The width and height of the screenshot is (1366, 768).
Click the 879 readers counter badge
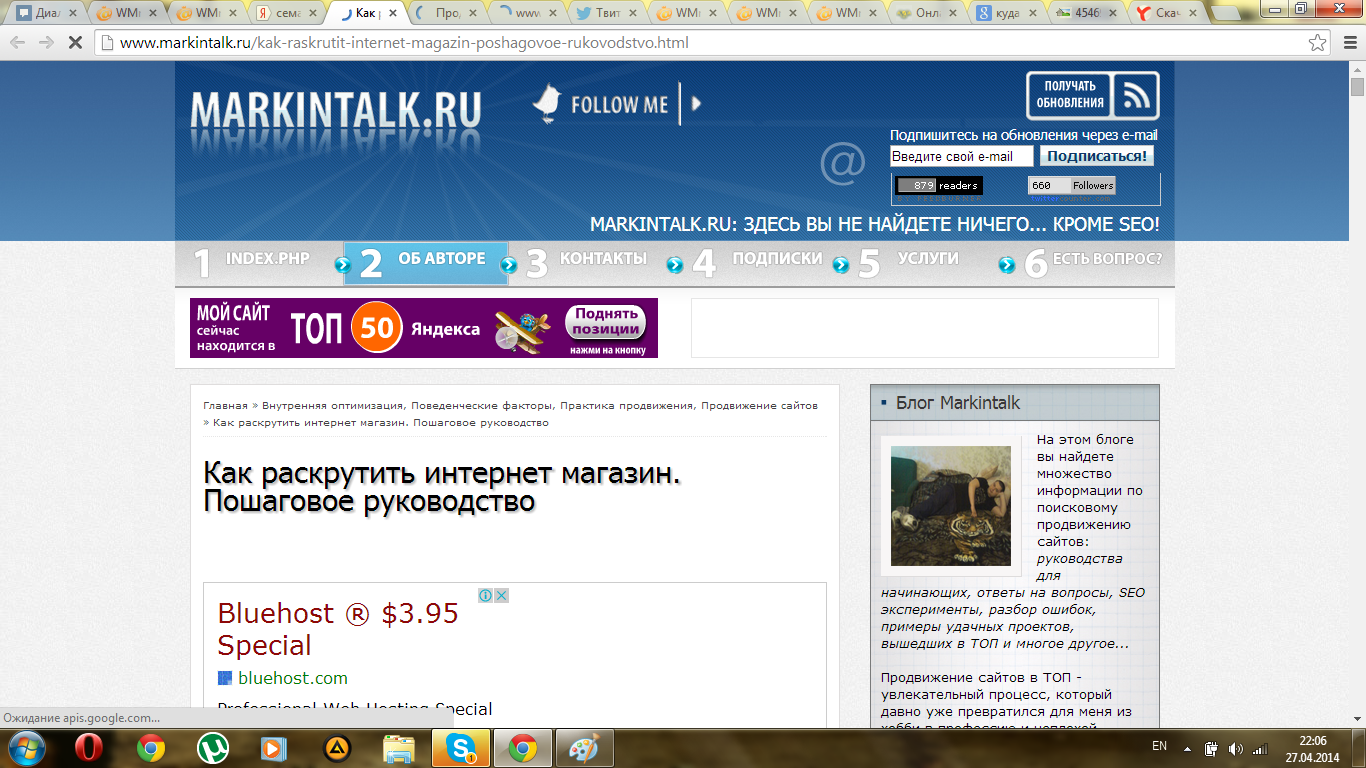939,185
